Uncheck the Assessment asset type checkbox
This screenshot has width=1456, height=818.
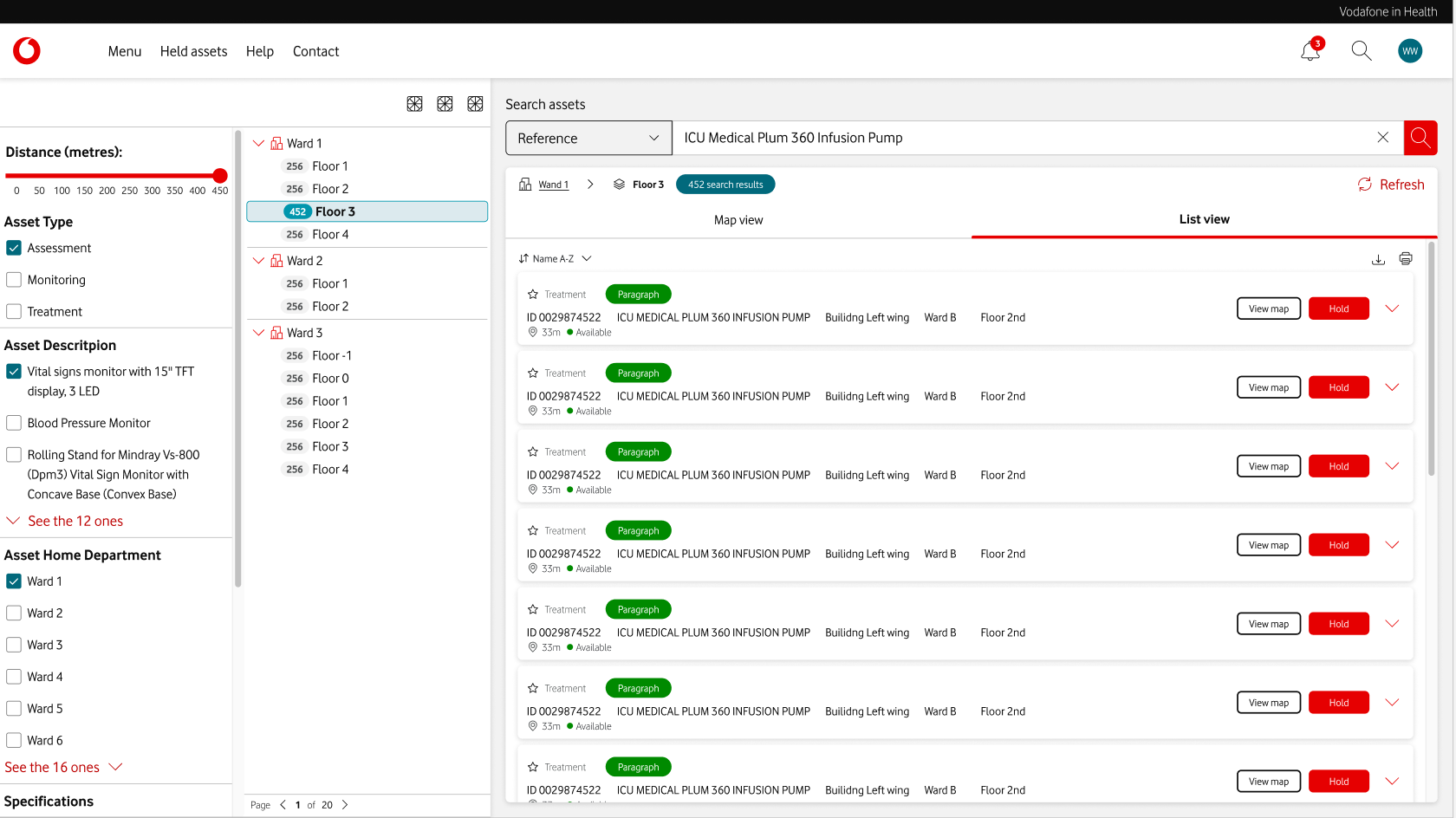click(x=14, y=248)
